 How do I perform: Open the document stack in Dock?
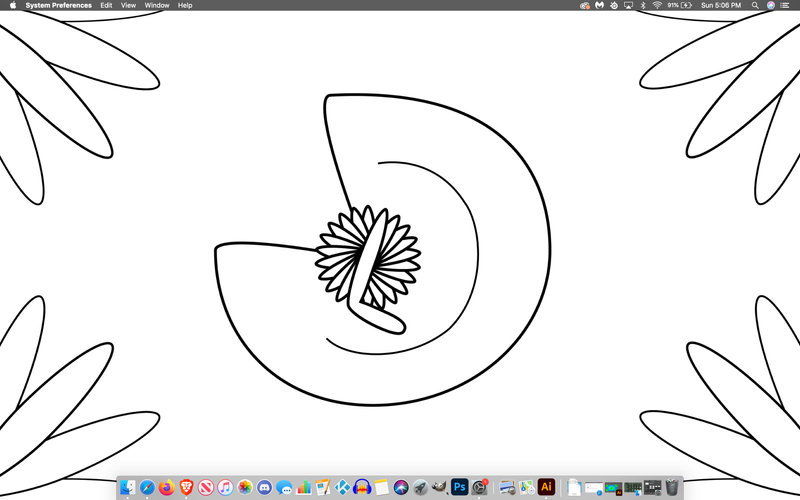574,487
